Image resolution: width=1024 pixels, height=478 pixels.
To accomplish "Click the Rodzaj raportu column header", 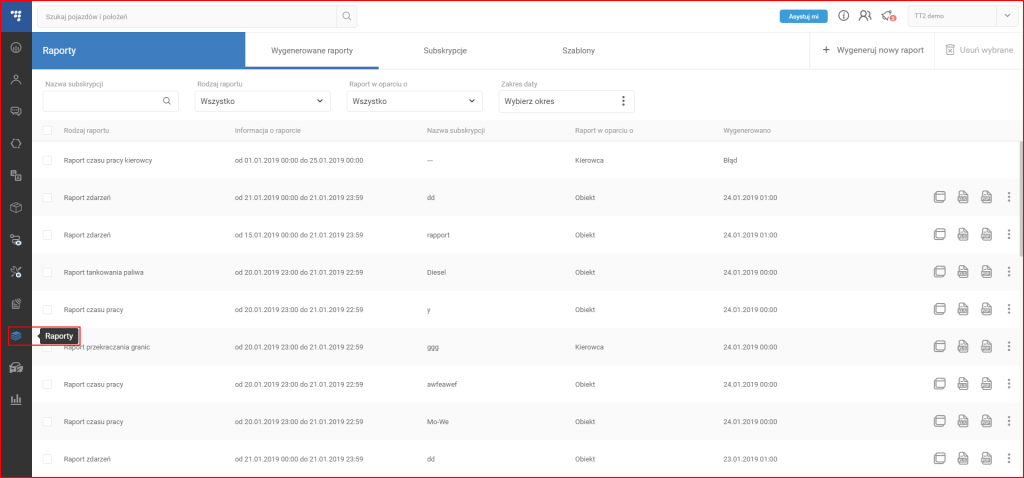I will click(86, 131).
